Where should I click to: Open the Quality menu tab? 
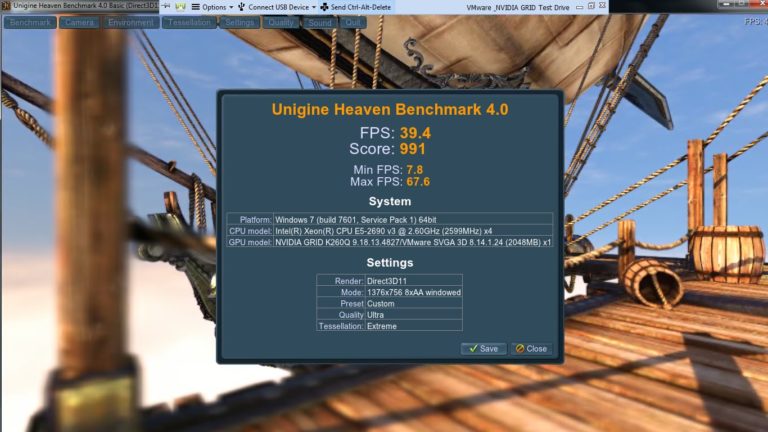click(x=281, y=23)
